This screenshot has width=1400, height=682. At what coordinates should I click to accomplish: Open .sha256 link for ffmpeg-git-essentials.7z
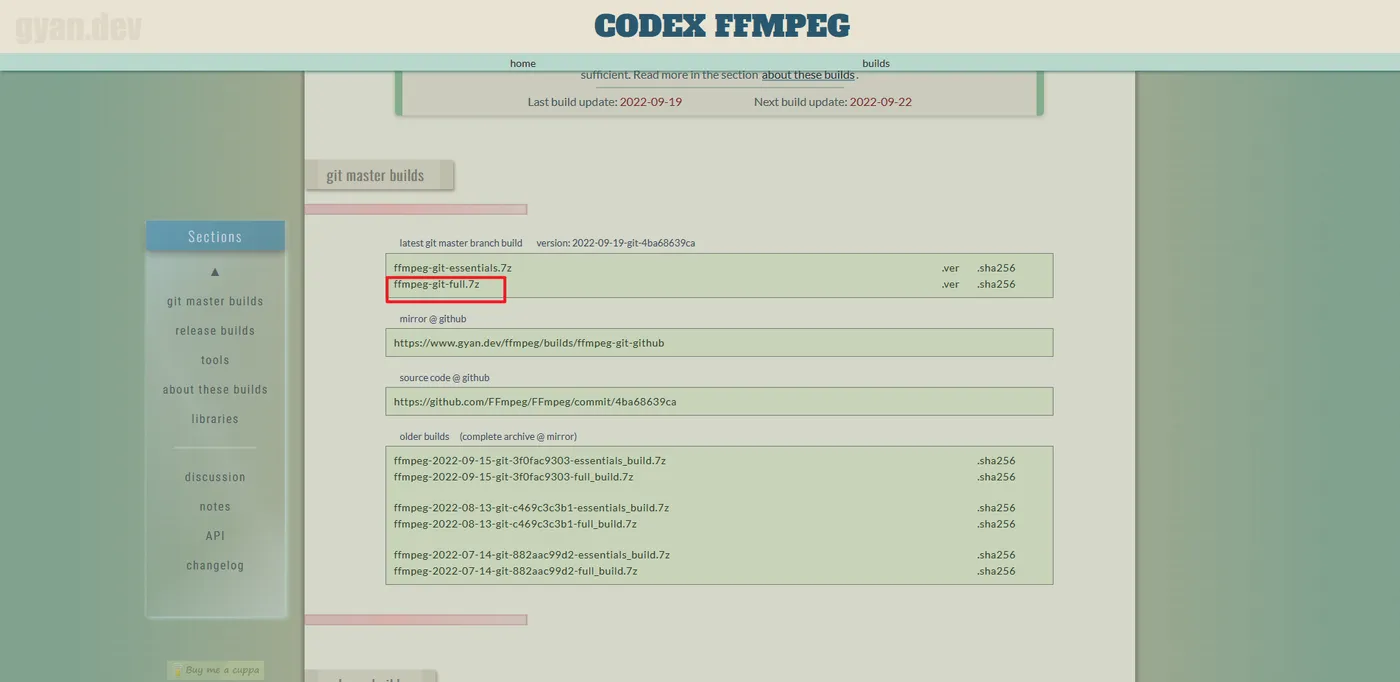pos(996,268)
